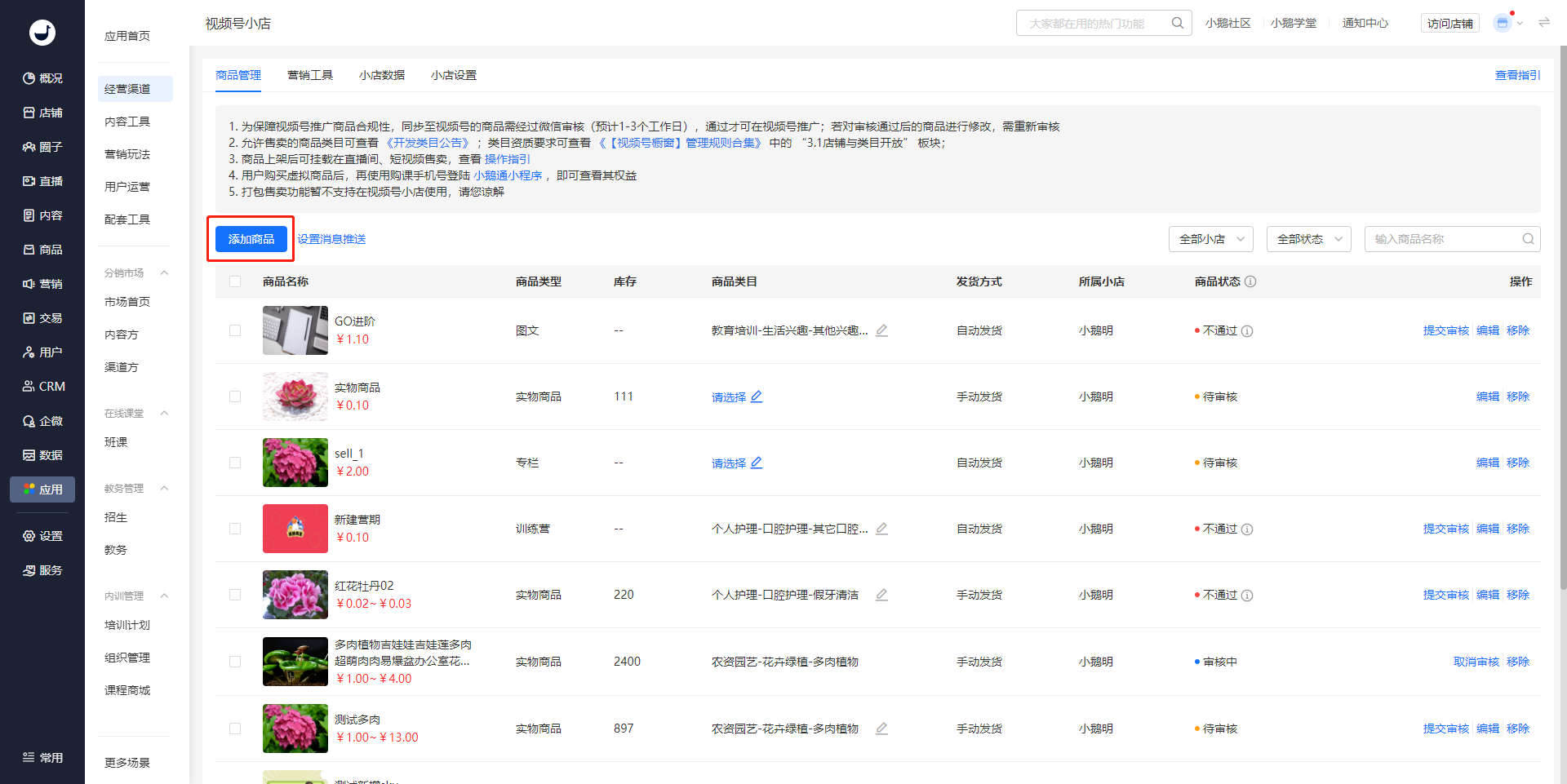Image resolution: width=1567 pixels, height=784 pixels.
Task: Click pencil icon next to 实物商品 请选择
Action: click(757, 396)
